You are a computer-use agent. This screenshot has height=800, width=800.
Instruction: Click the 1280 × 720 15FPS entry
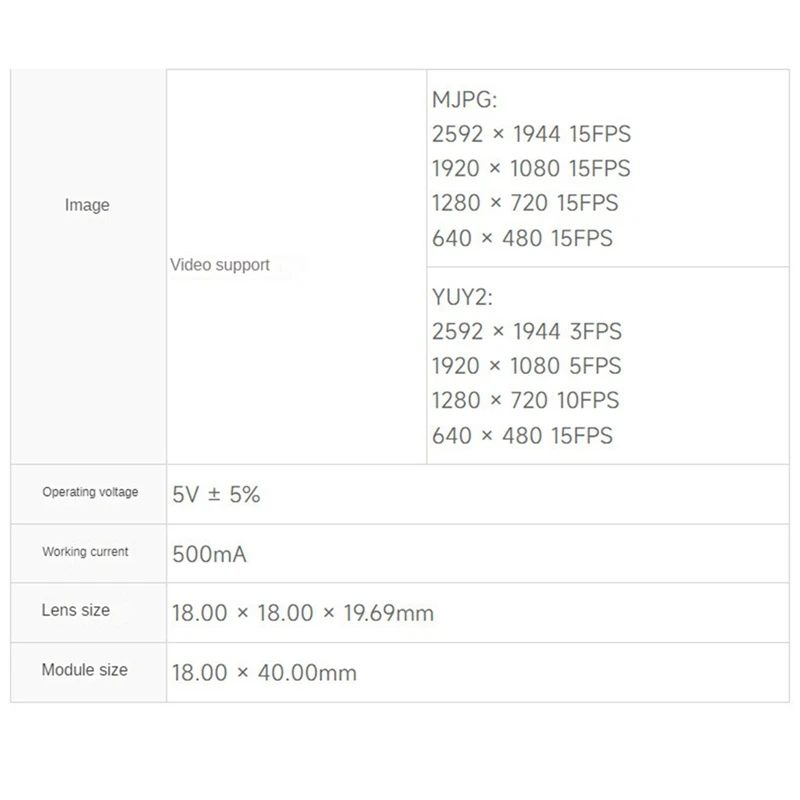click(525, 203)
